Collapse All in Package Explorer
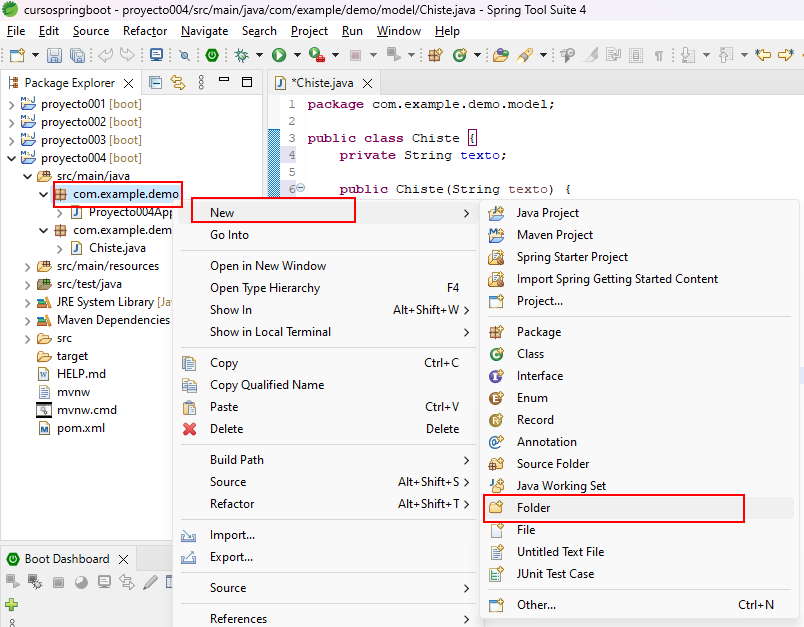 (155, 83)
